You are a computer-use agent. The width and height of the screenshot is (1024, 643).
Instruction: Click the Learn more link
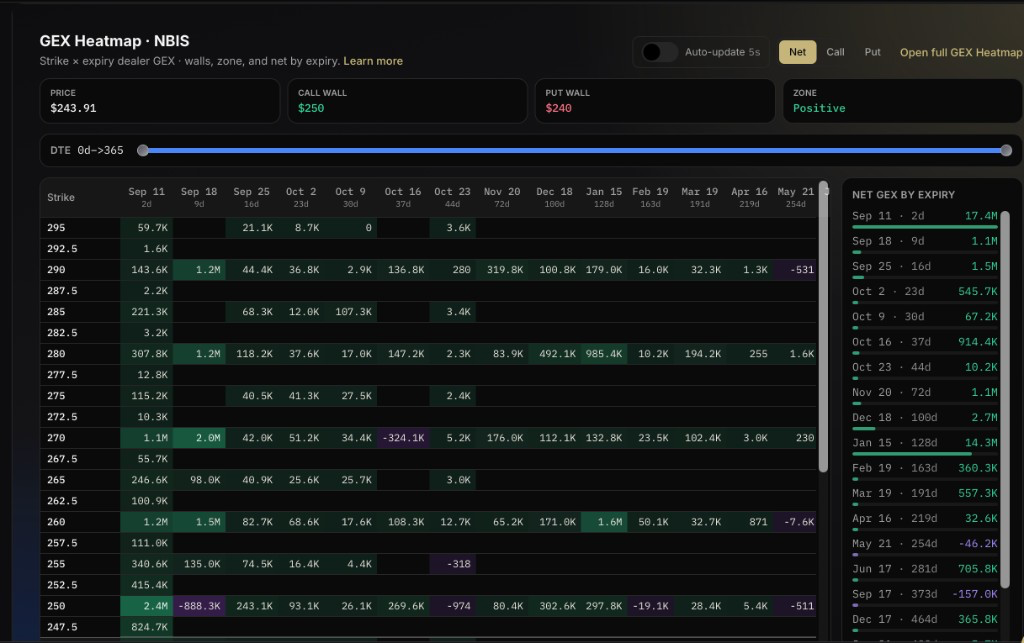pyautogui.click(x=373, y=61)
